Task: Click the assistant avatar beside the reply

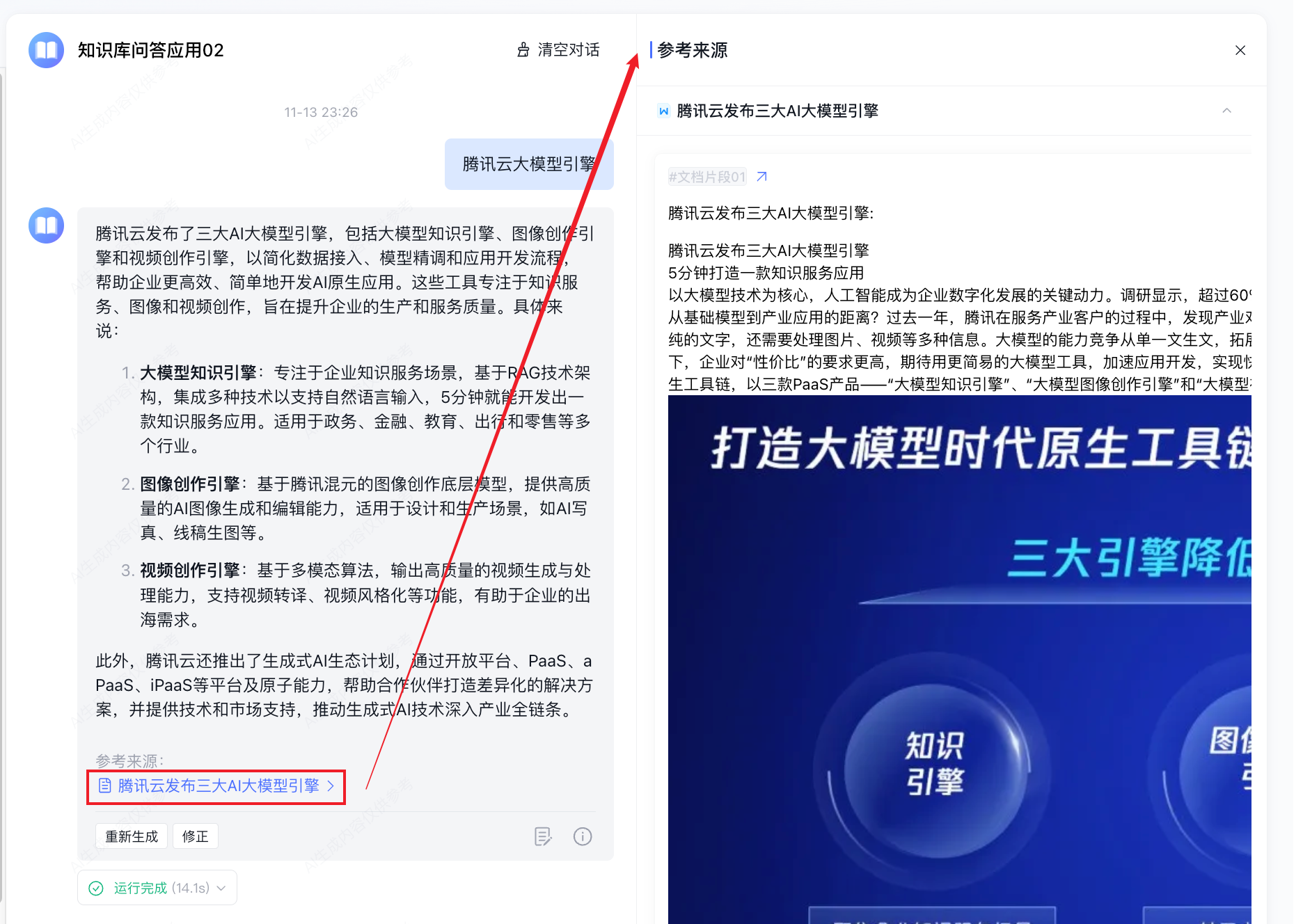Action: [x=46, y=225]
